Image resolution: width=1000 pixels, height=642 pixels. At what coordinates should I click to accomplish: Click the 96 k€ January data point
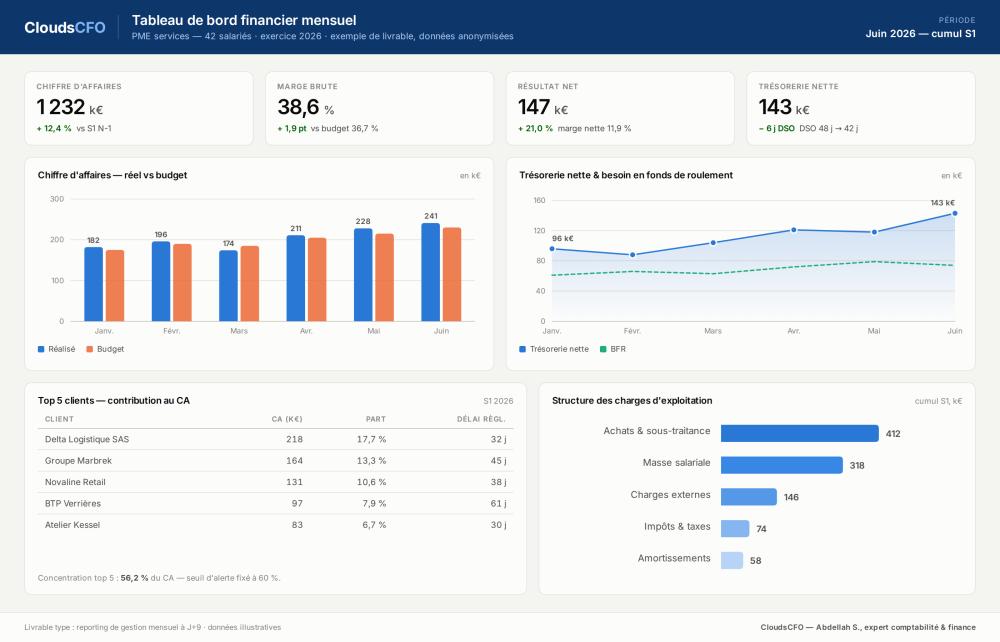click(552, 249)
